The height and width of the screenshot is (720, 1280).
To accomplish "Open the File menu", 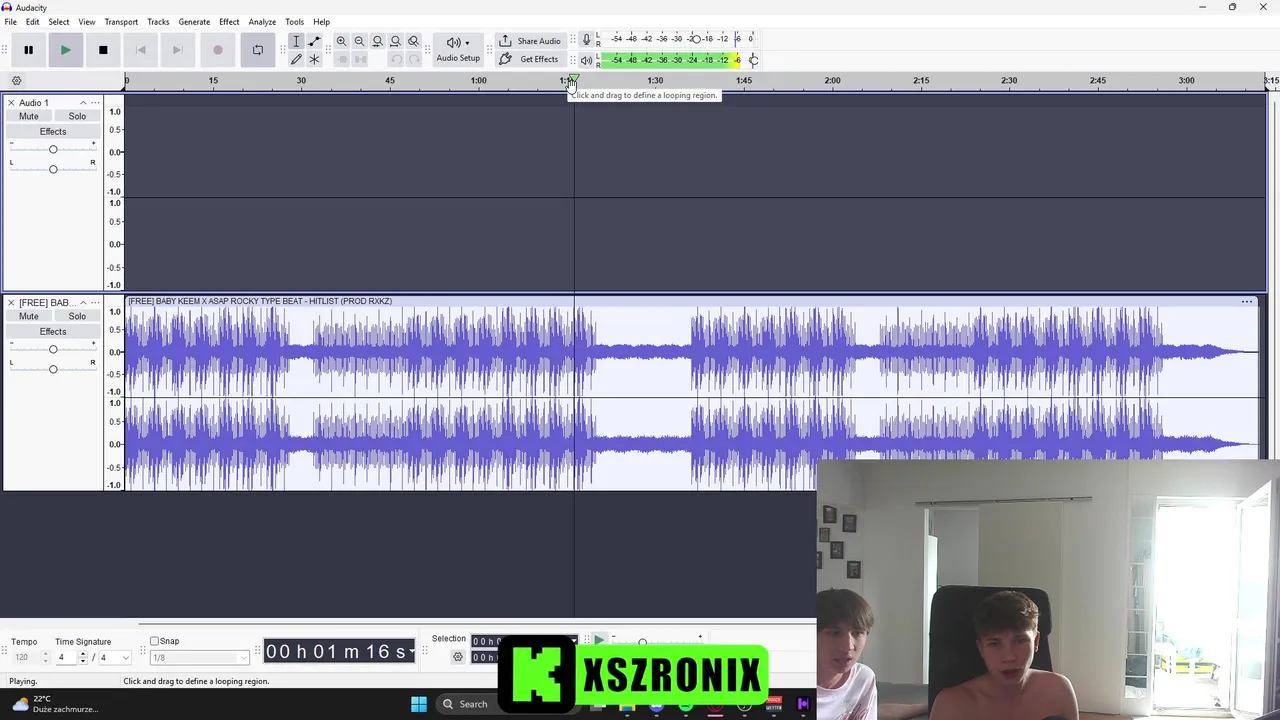I will point(10,22).
